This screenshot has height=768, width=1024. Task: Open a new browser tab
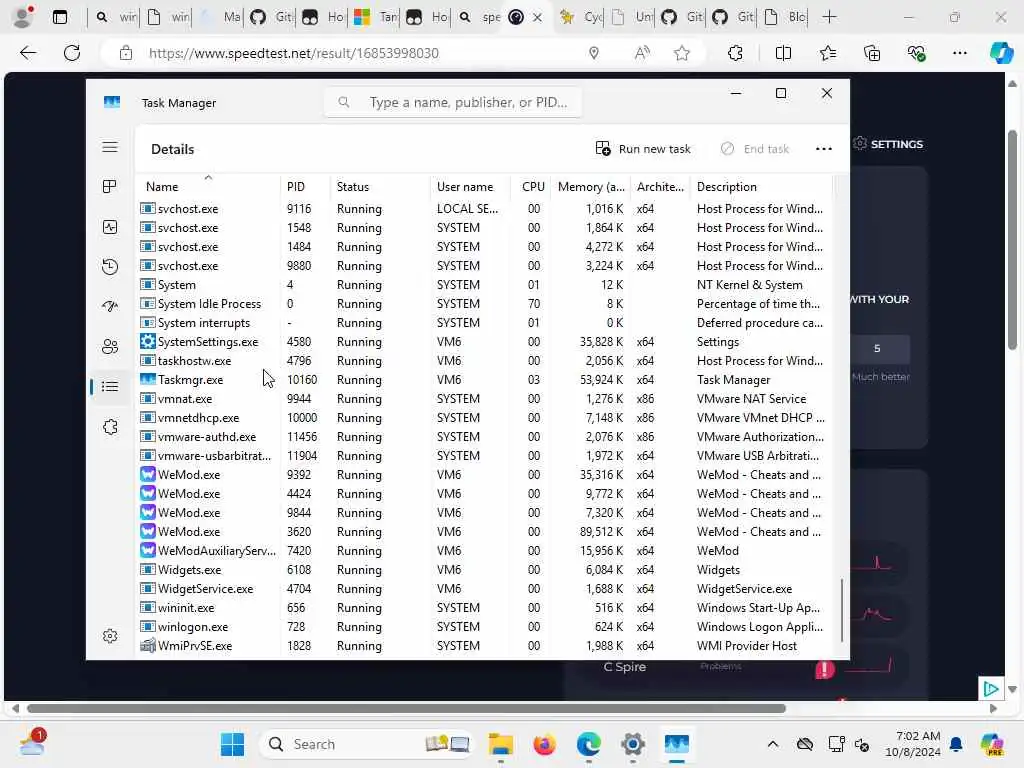tap(829, 17)
